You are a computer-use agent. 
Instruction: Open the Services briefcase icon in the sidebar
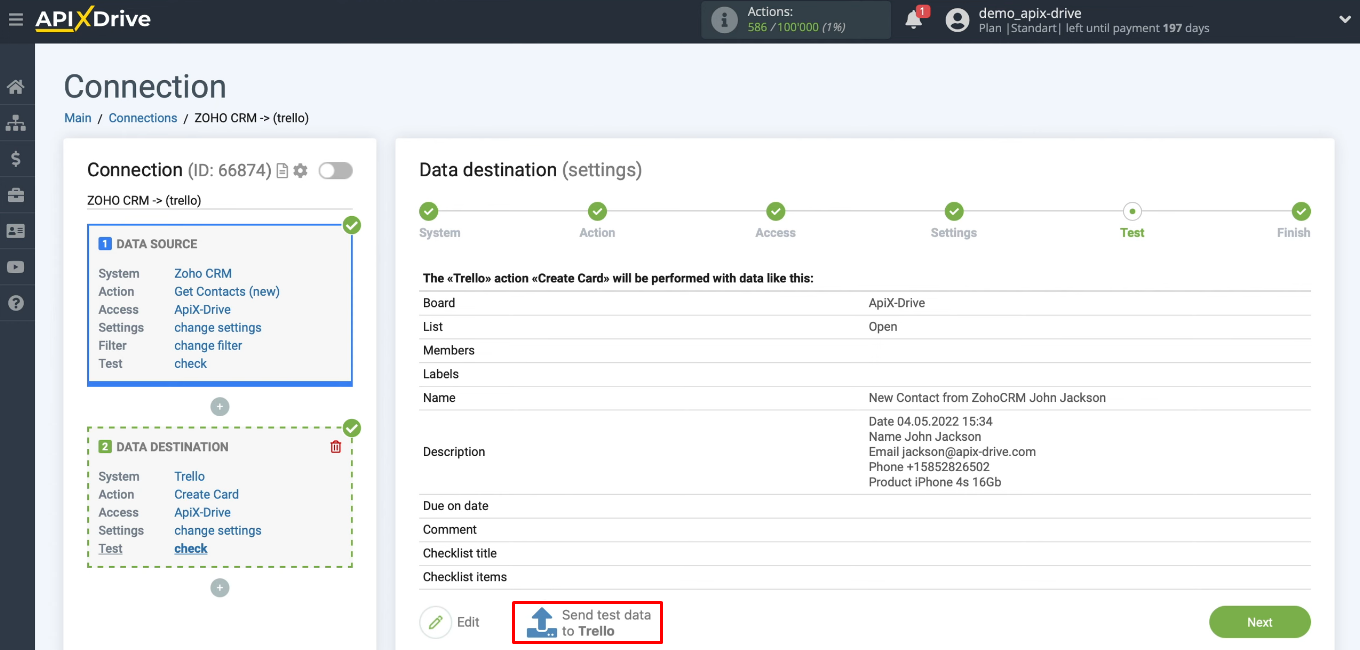click(16, 194)
